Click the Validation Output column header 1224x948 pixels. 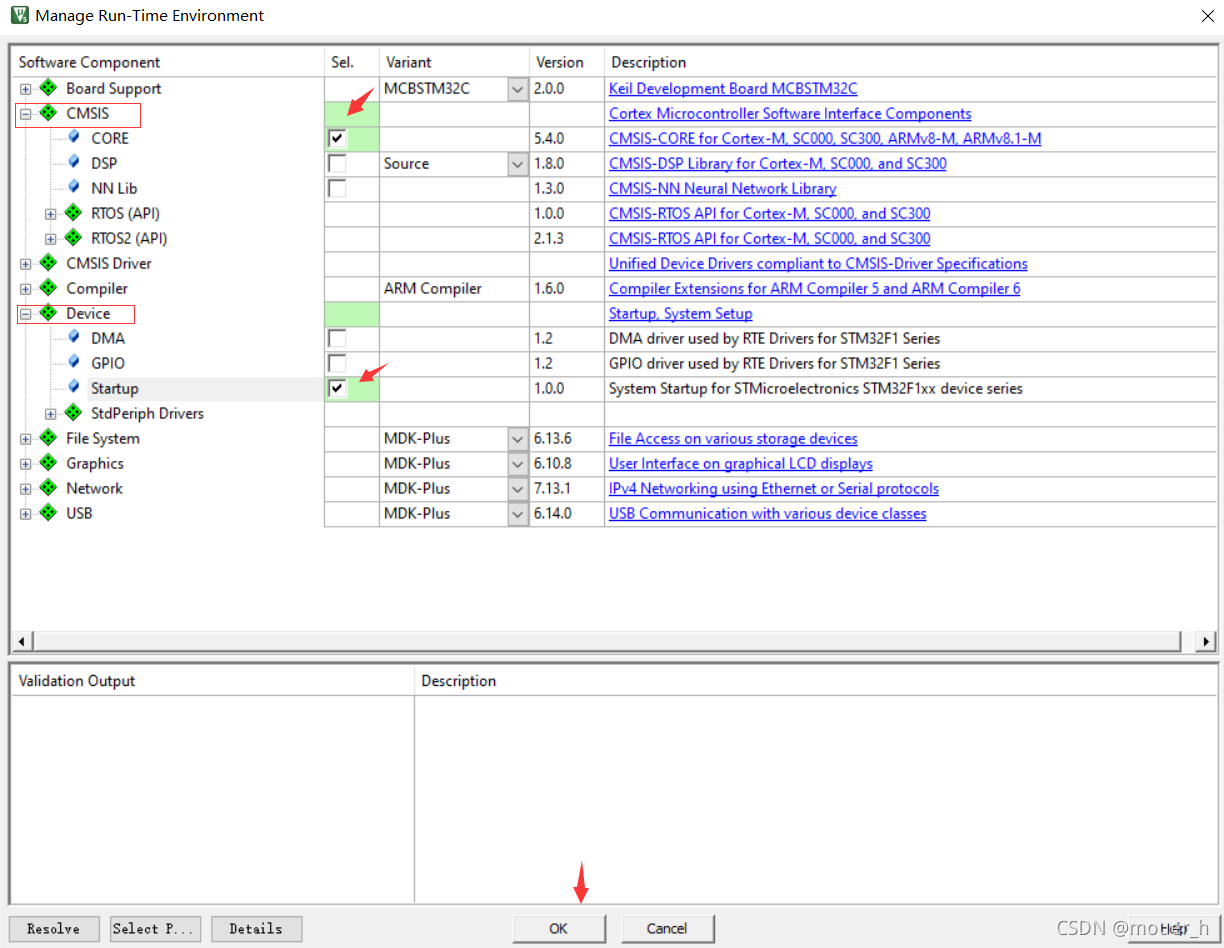click(x=212, y=681)
